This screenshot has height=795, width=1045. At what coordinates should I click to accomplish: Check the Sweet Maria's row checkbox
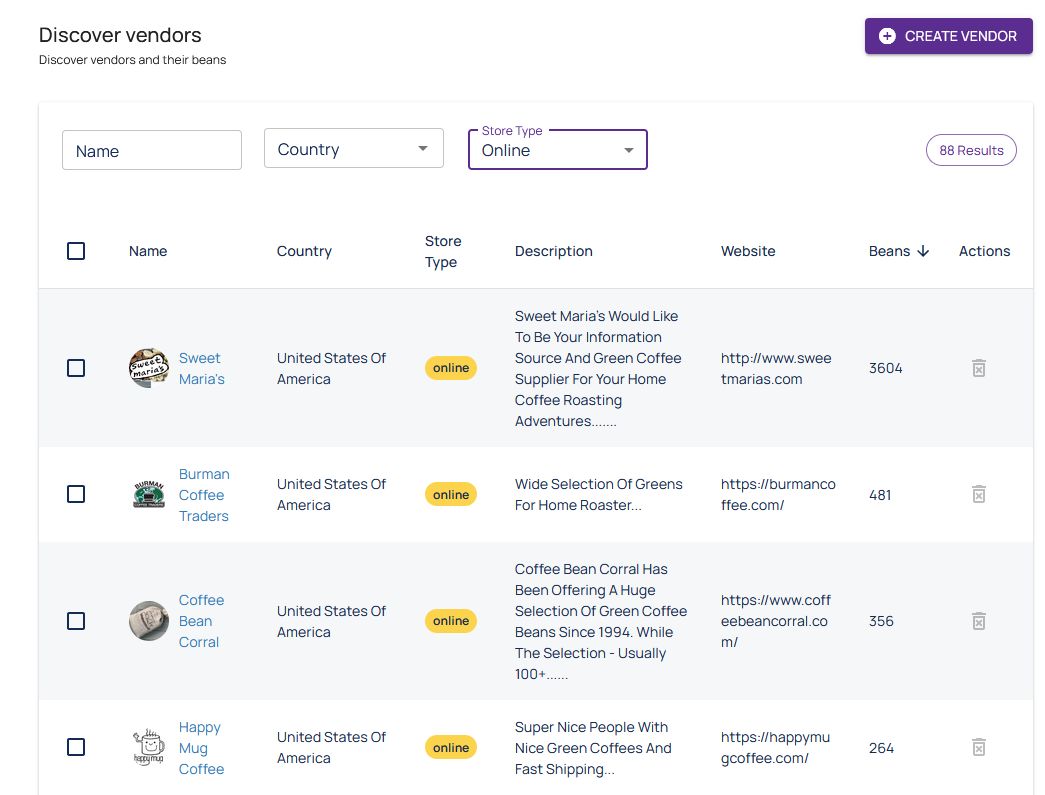(76, 368)
